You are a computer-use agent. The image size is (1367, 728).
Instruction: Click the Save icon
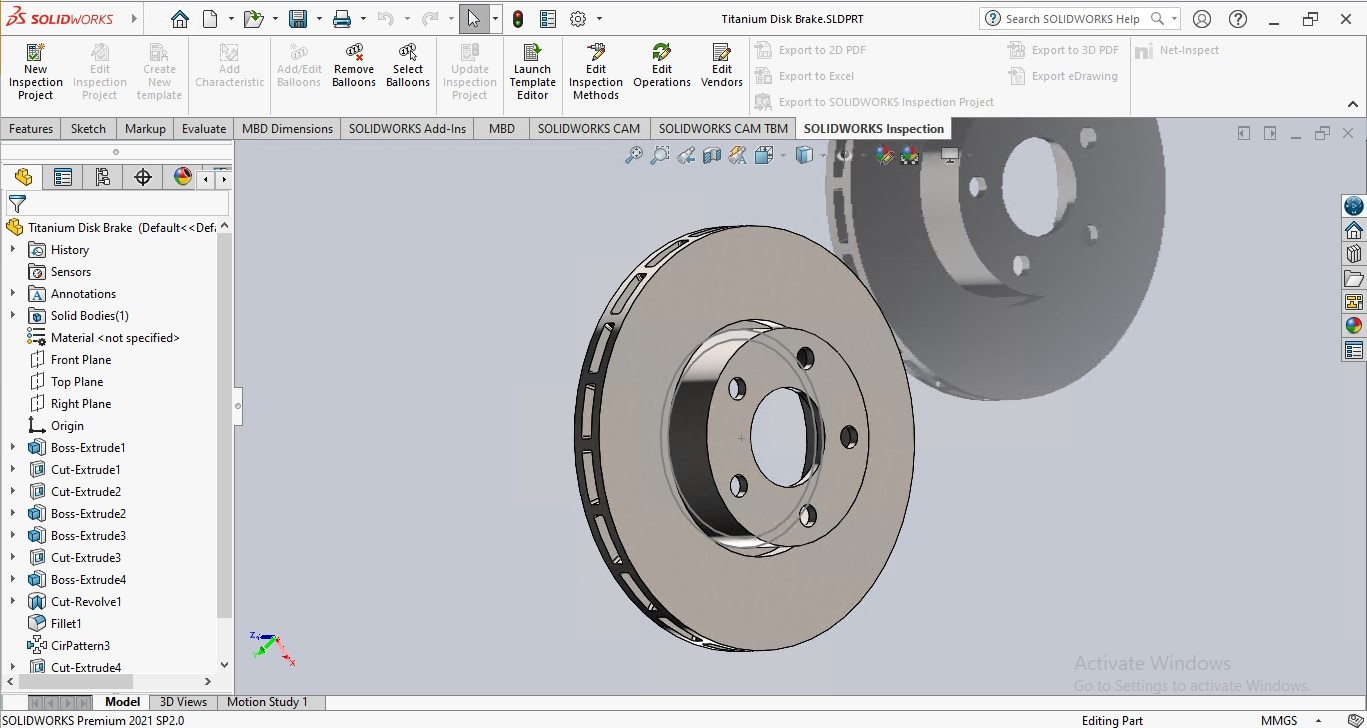(x=298, y=19)
